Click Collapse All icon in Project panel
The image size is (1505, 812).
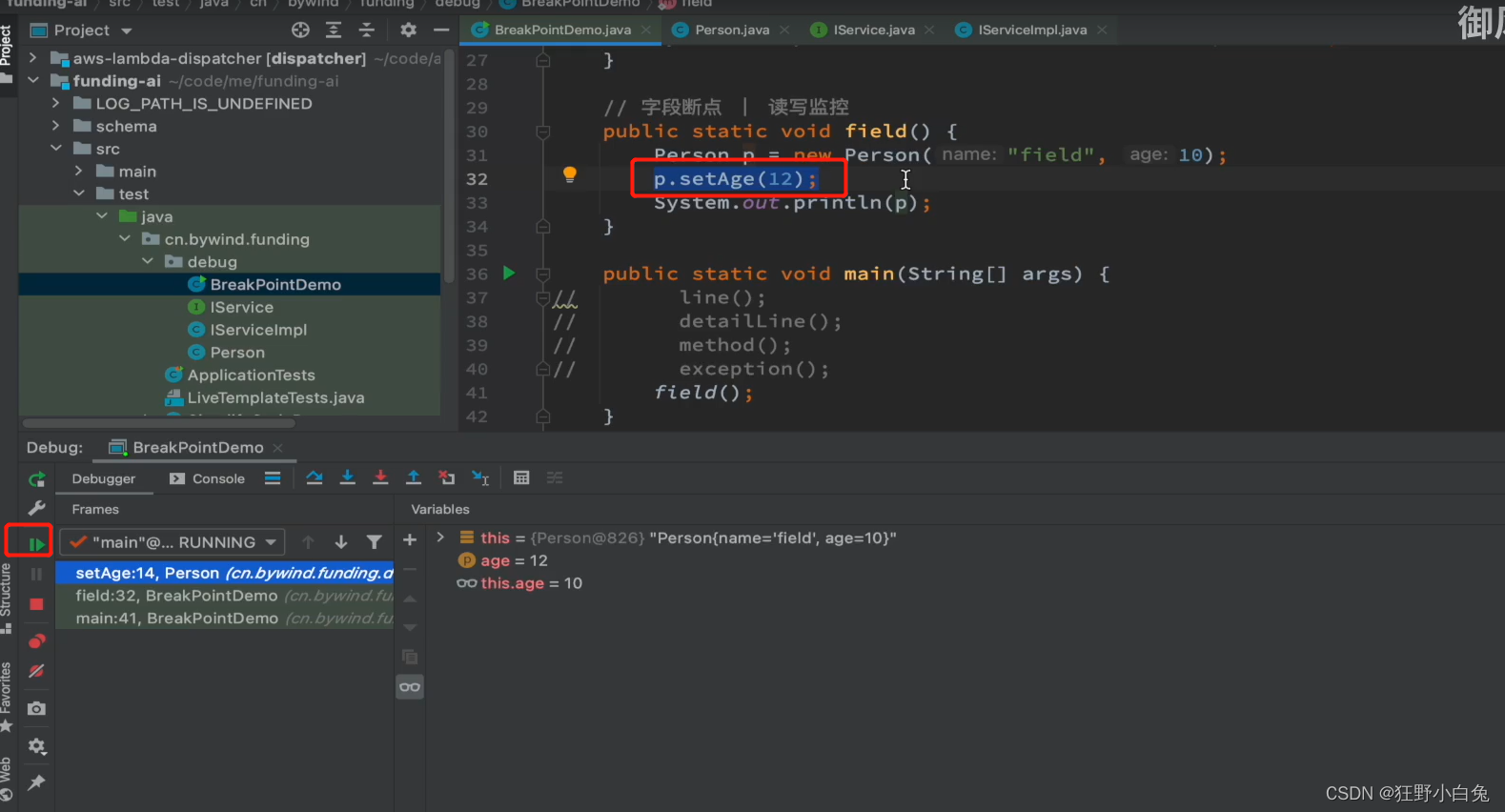pyautogui.click(x=367, y=30)
